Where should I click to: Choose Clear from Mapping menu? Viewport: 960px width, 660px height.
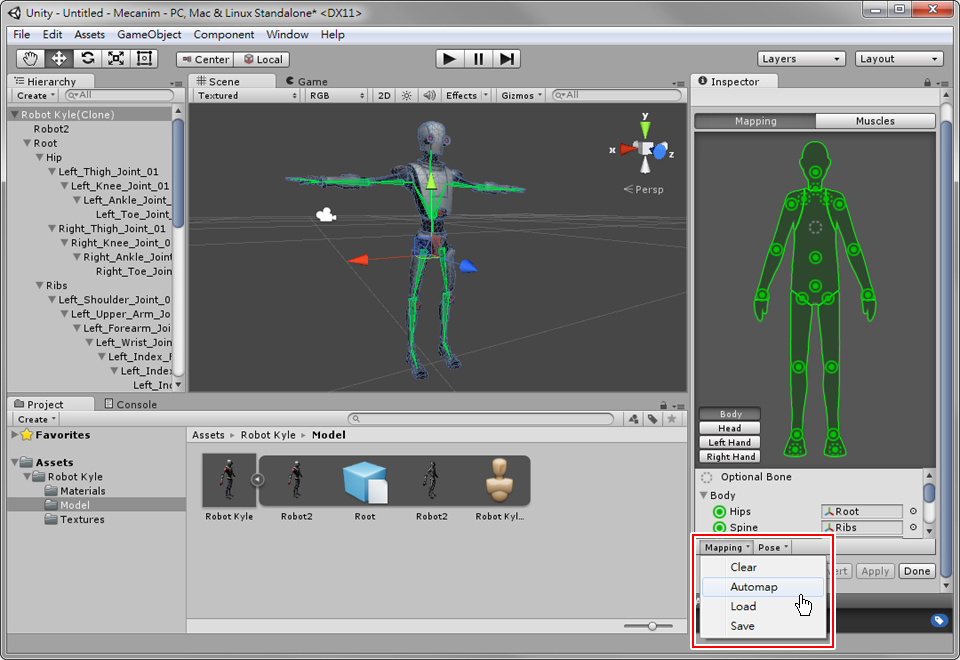pyautogui.click(x=762, y=567)
